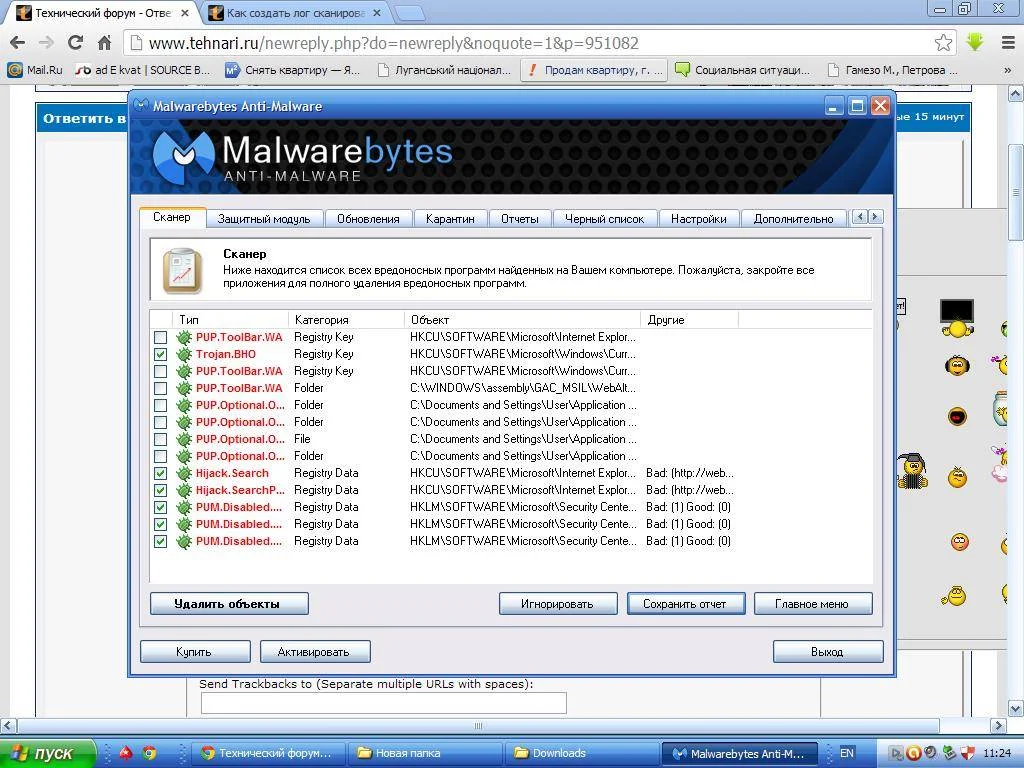
Task: Click the bug icon beside PUP.Optional File entry
Action: point(184,440)
